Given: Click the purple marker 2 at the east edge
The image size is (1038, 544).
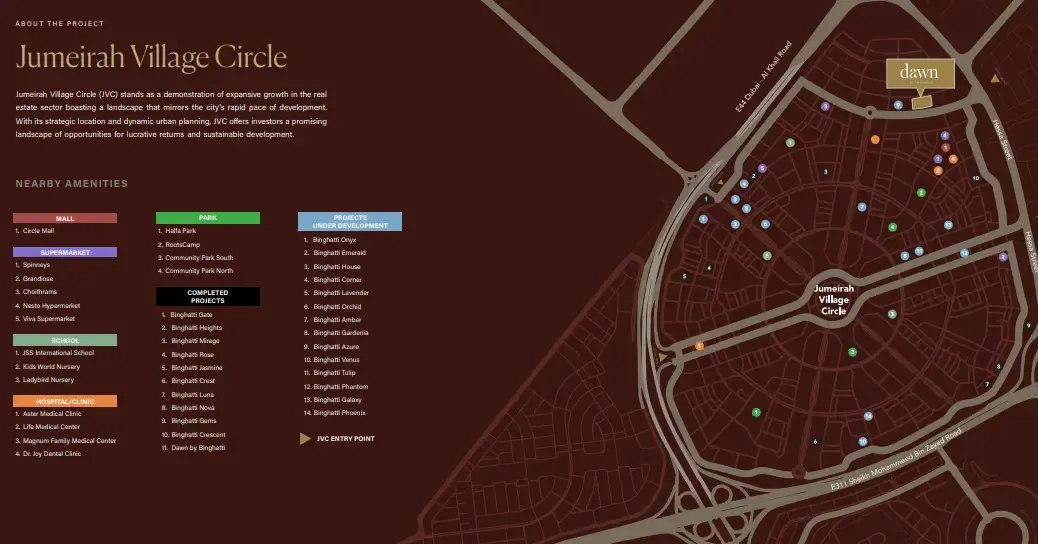Looking at the screenshot, I should tap(1003, 257).
